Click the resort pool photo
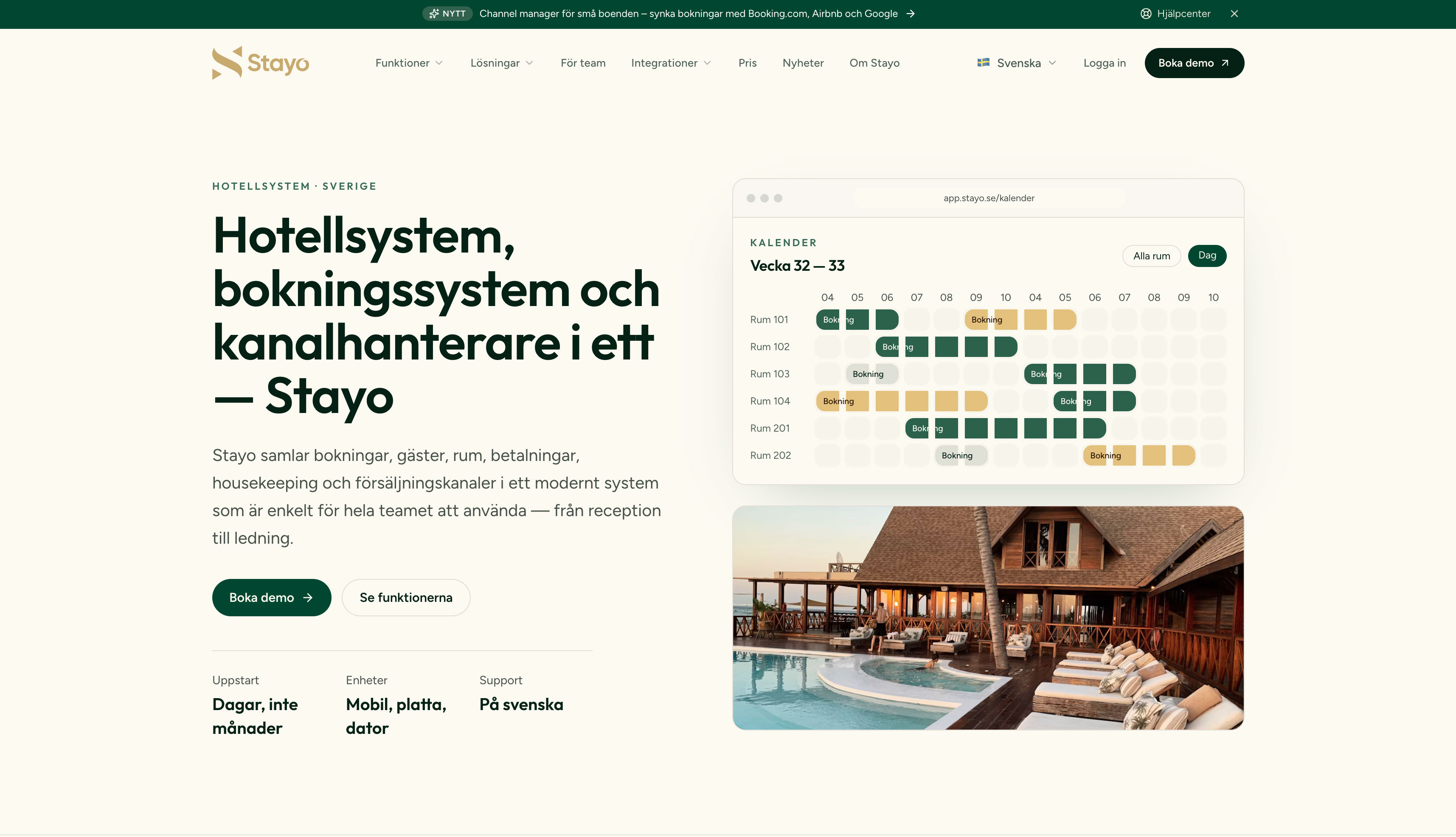The image size is (1456, 837). [x=988, y=618]
